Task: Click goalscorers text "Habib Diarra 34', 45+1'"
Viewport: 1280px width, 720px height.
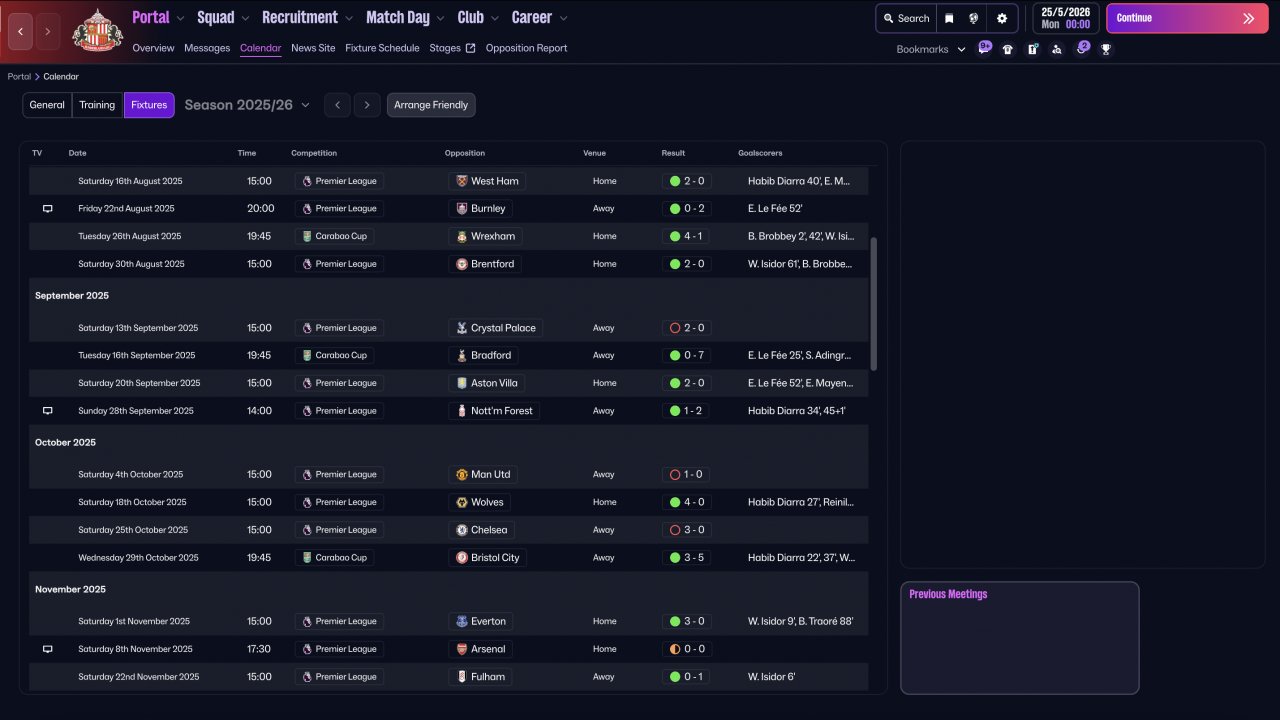Action: coord(796,411)
